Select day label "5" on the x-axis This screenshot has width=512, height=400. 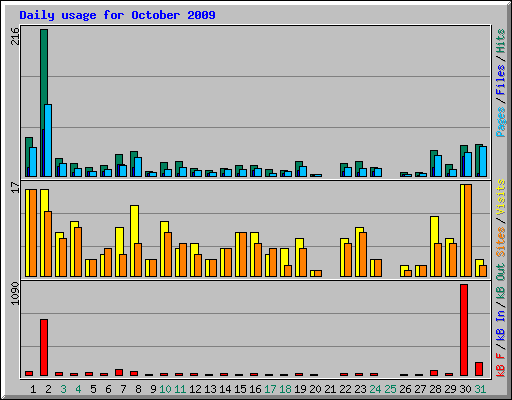point(93,389)
